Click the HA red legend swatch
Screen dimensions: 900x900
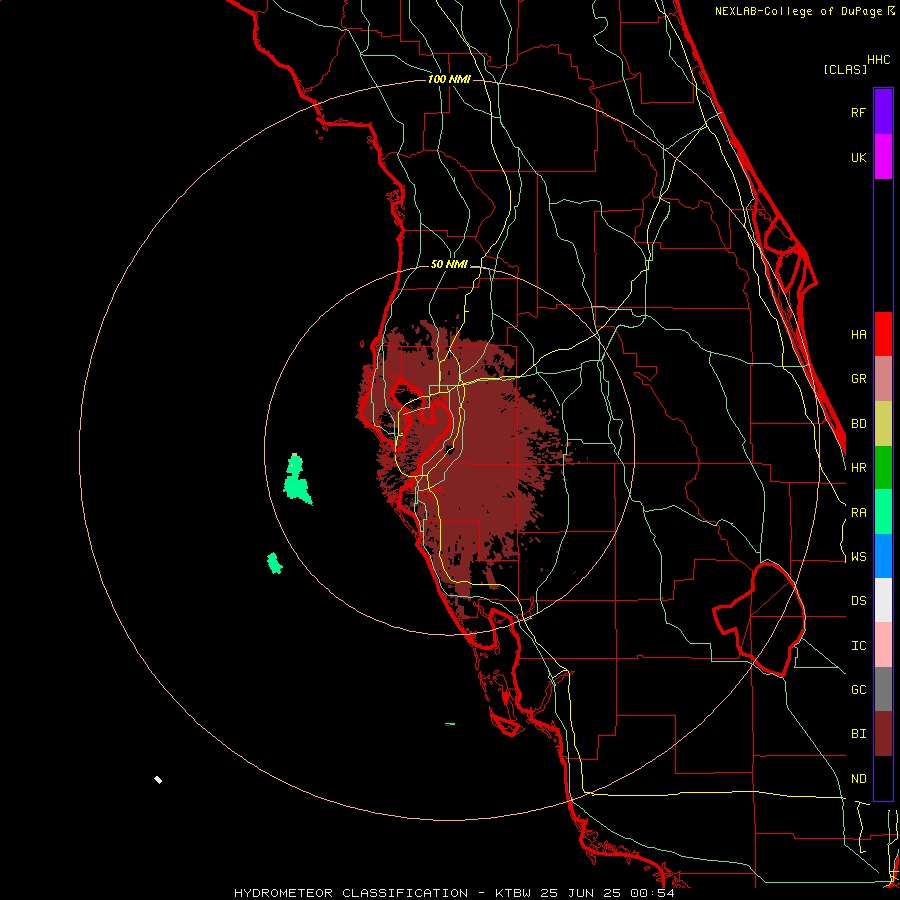point(883,334)
